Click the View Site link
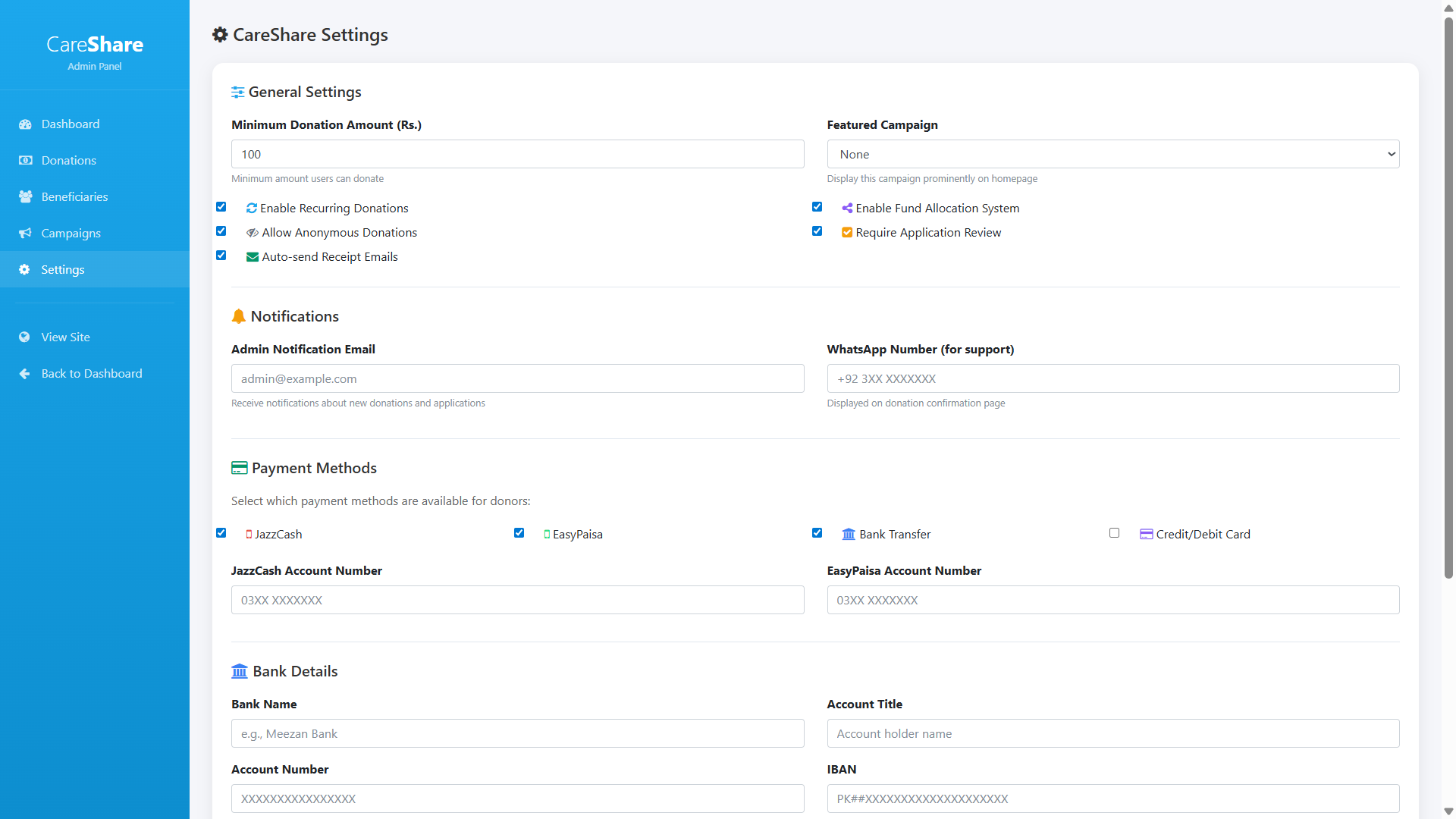 [x=95, y=337]
